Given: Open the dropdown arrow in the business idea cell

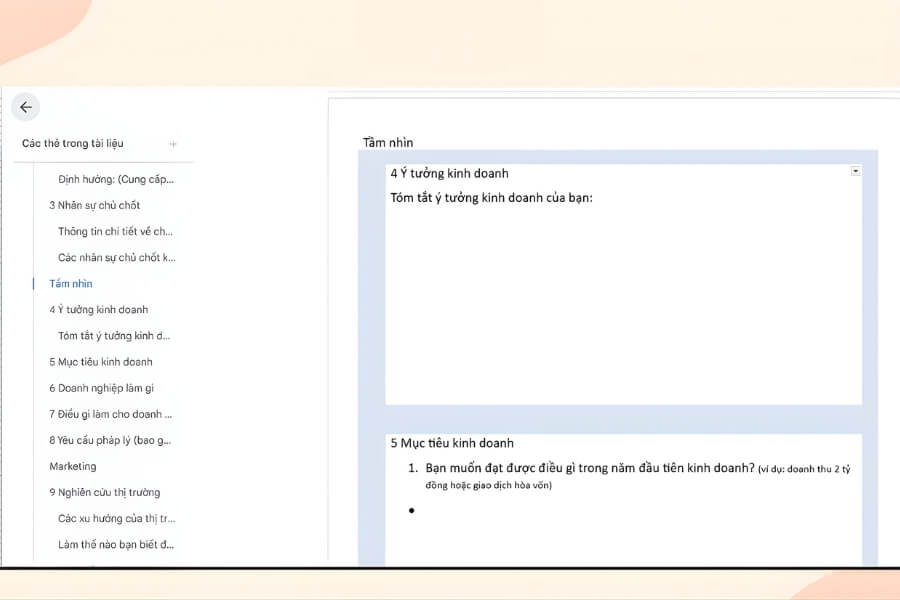Looking at the screenshot, I should [855, 171].
